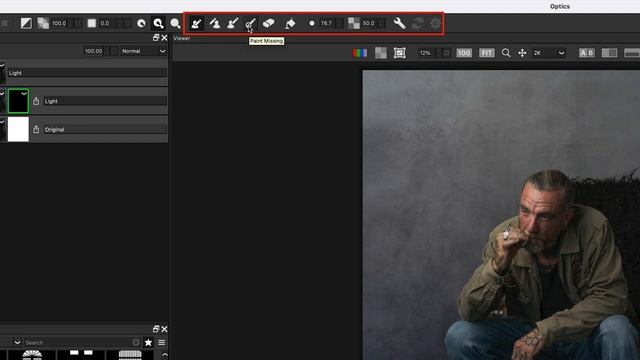This screenshot has height=360, width=640.
Task: Open the dropdown left of Search field
Action: (x=17, y=342)
